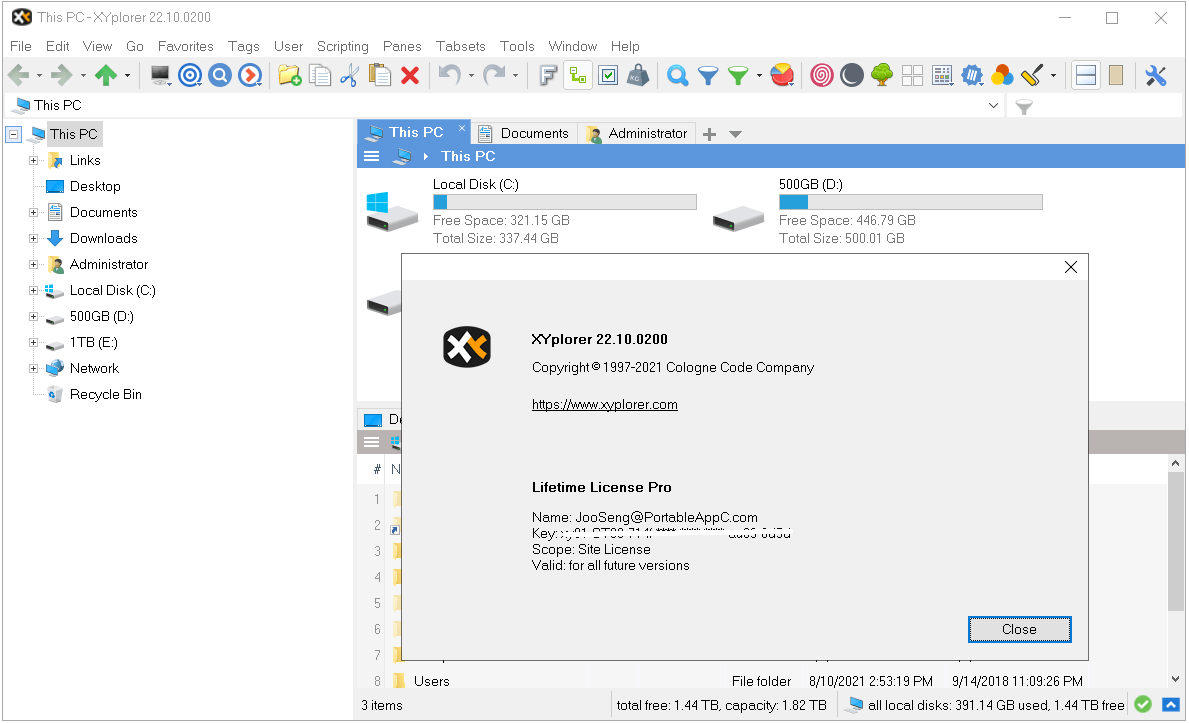This screenshot has width=1189, height=723.
Task: Switch to the Documents tab
Action: point(525,134)
